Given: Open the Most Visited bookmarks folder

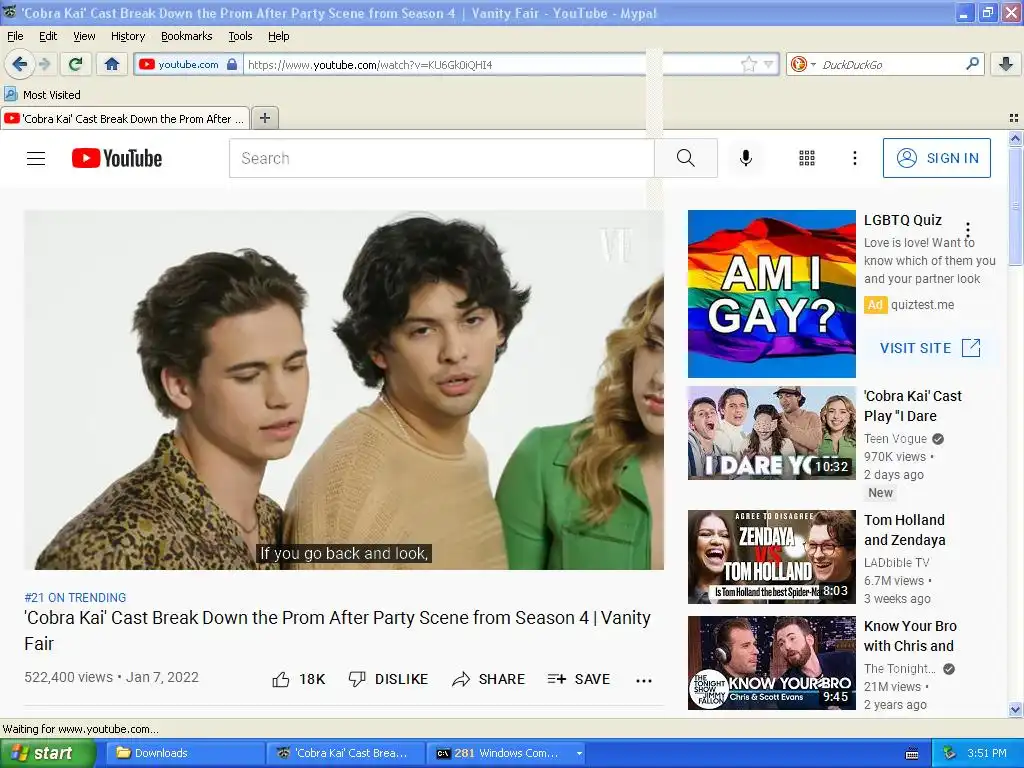Looking at the screenshot, I should click(x=42, y=95).
